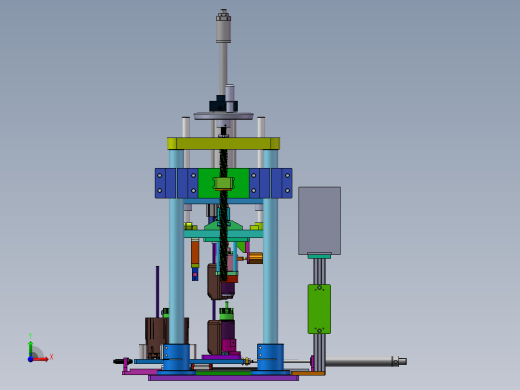Select the purple base plate at the bottom

click(x=223, y=378)
